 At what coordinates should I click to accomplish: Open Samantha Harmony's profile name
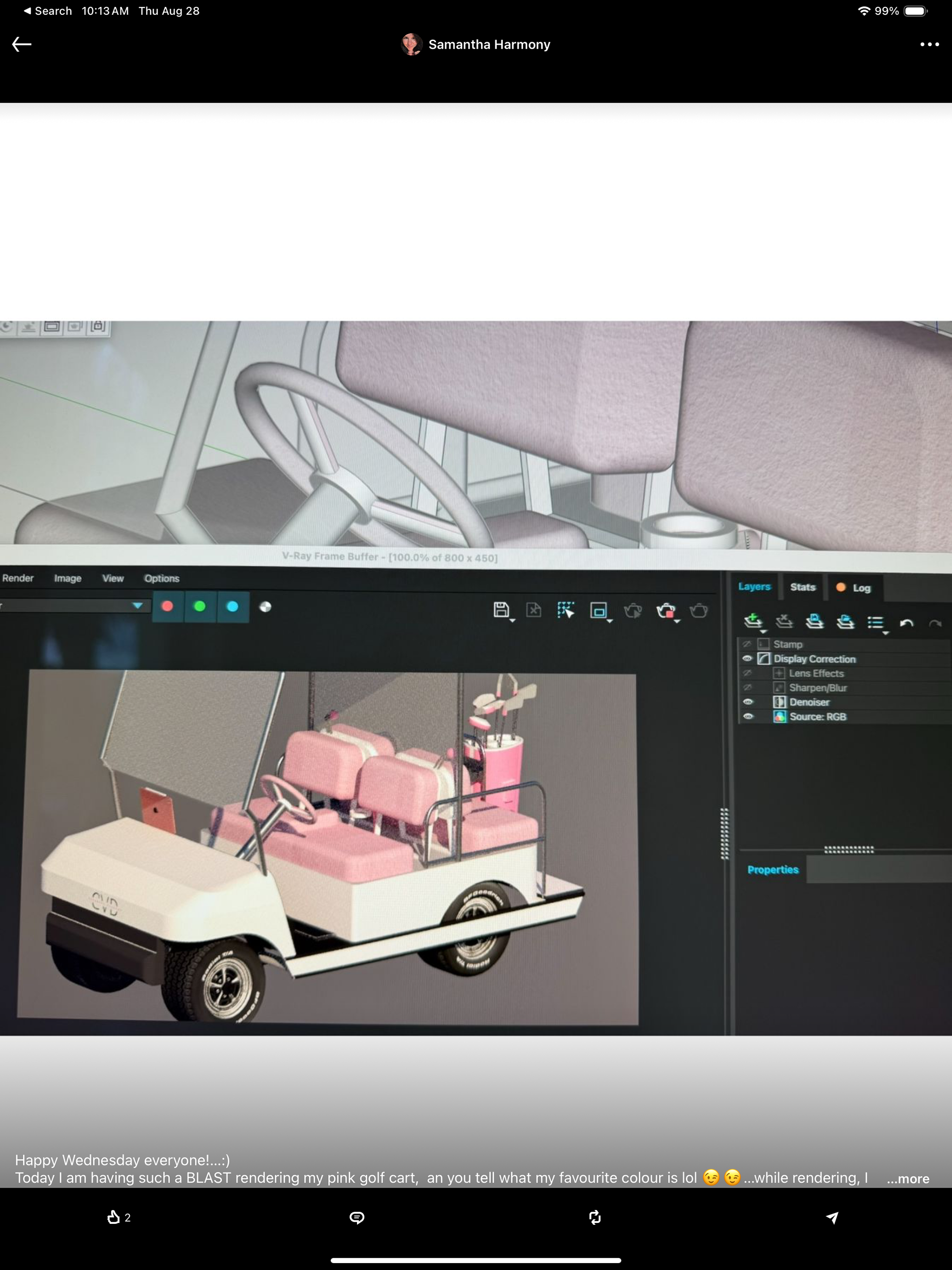tap(489, 44)
